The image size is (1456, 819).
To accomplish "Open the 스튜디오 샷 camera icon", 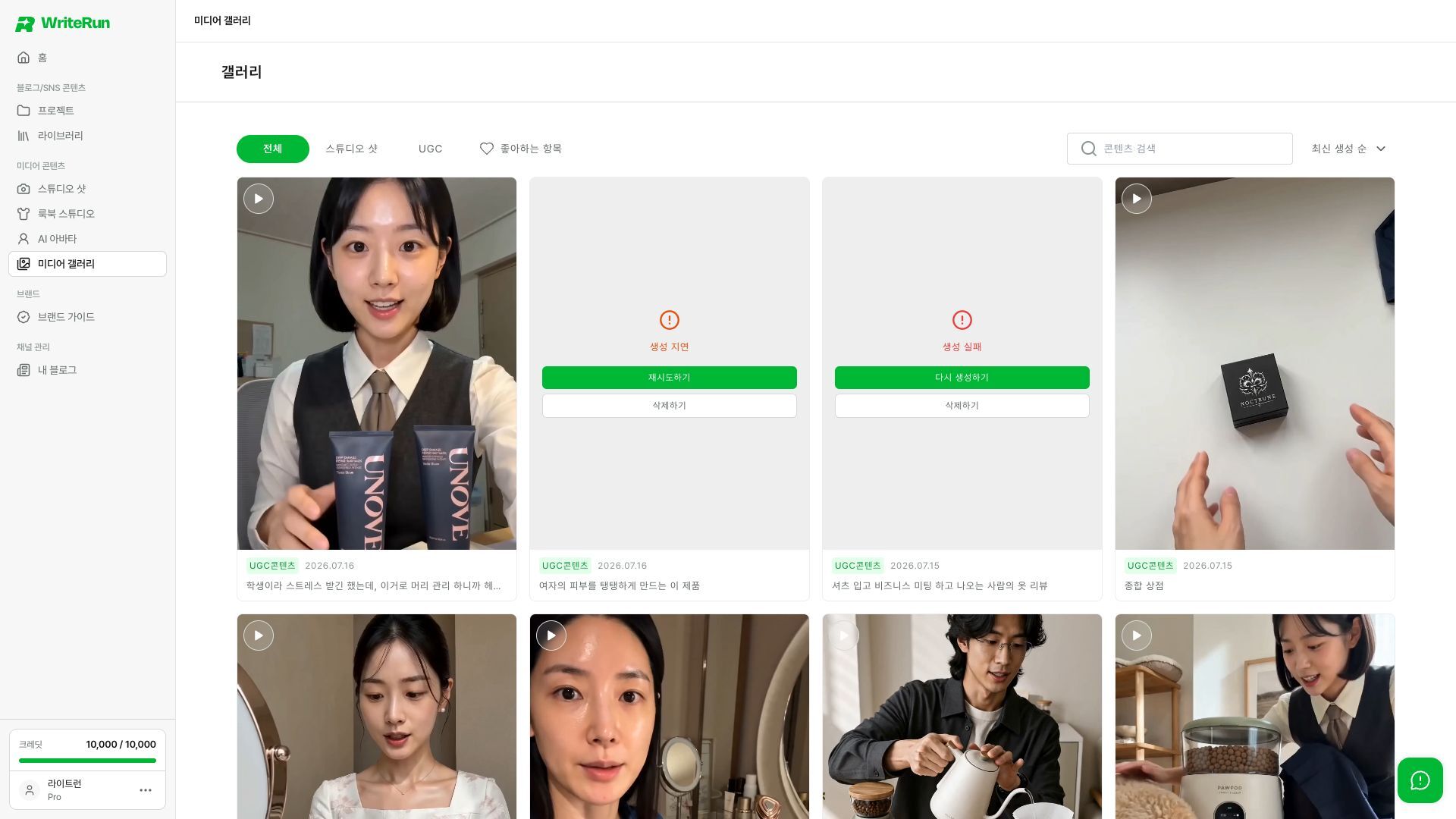I will pos(24,189).
